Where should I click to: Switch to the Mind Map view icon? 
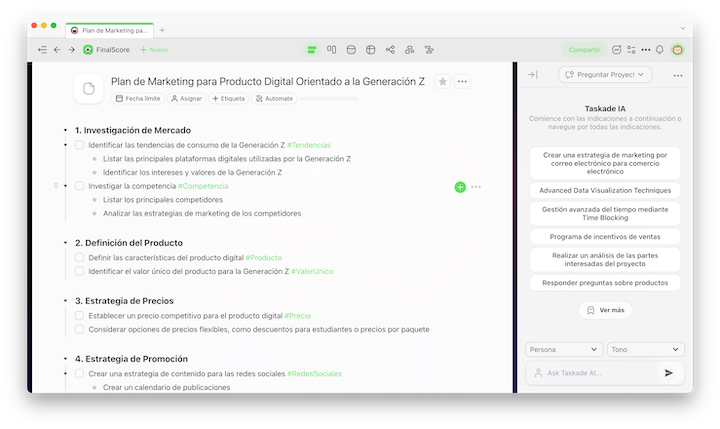click(390, 50)
